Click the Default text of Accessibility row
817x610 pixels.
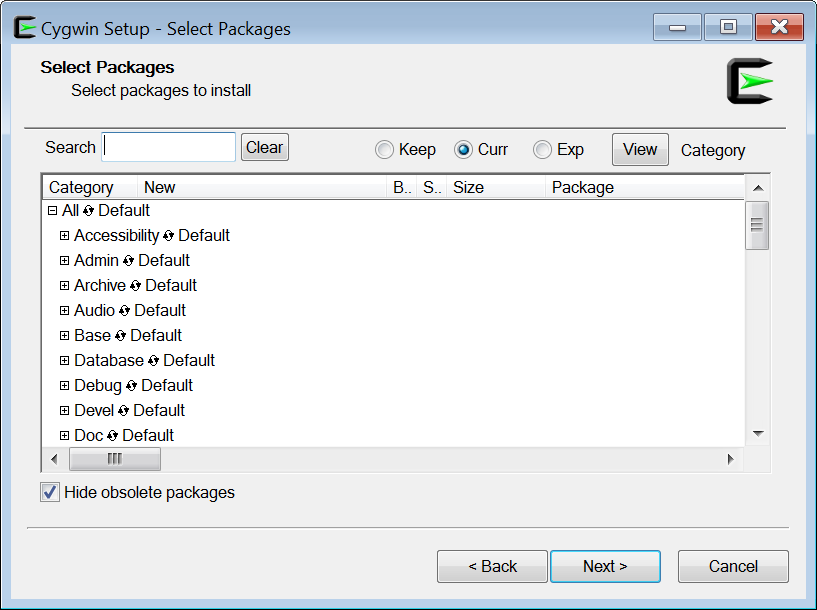tap(204, 236)
